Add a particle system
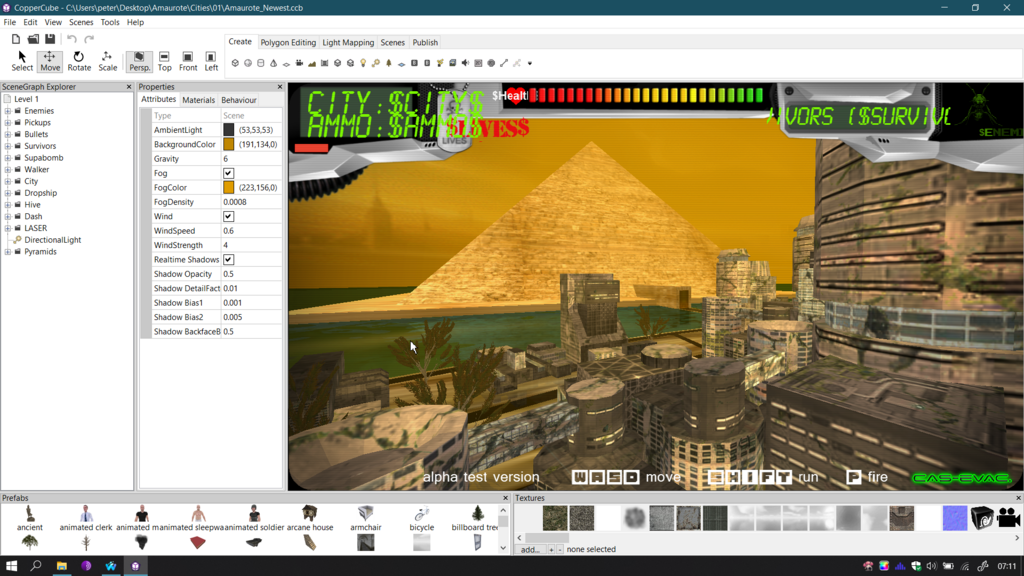 point(440,63)
